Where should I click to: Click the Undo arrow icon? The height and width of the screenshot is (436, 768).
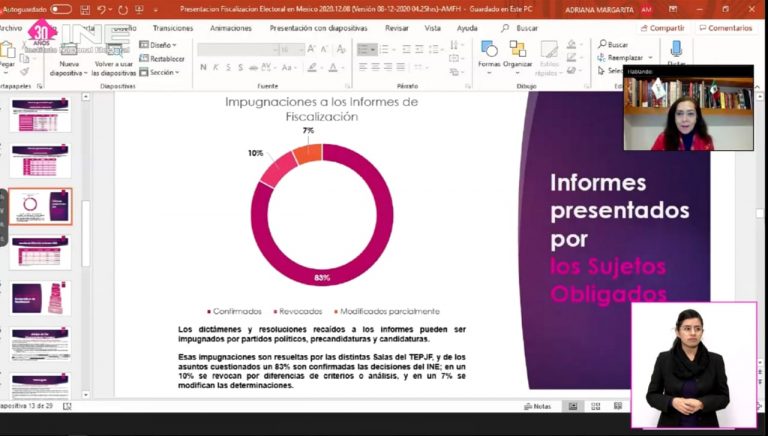coord(101,9)
